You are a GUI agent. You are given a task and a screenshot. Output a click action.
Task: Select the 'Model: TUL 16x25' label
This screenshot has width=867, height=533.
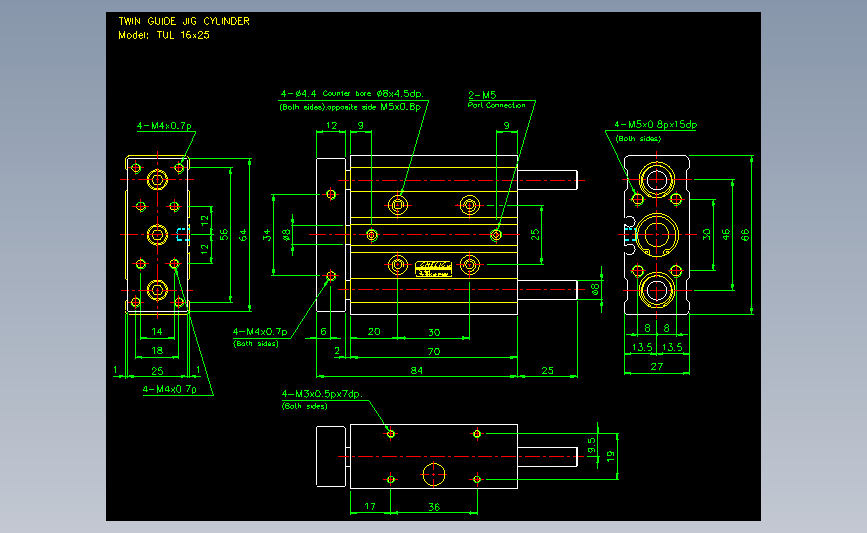164,35
